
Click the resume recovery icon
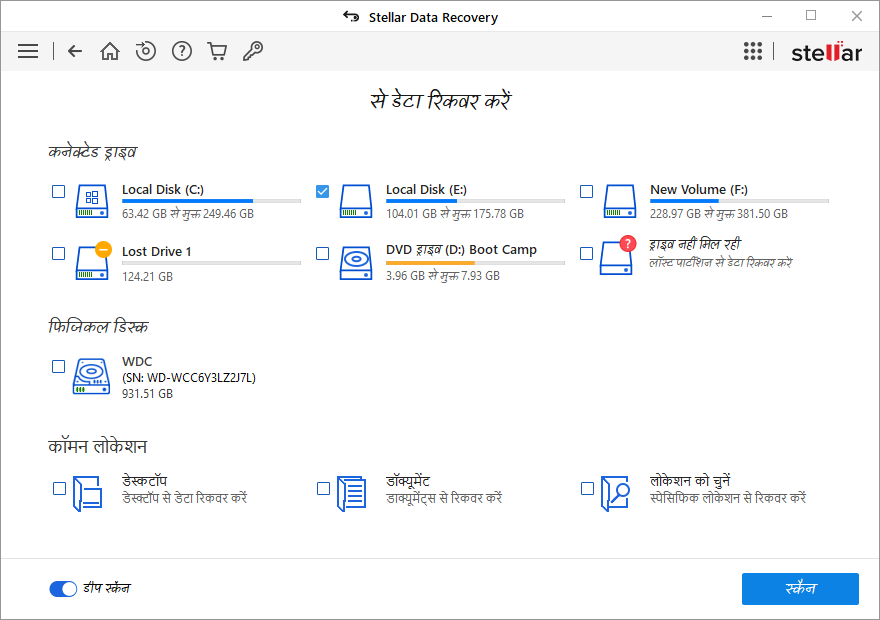146,51
